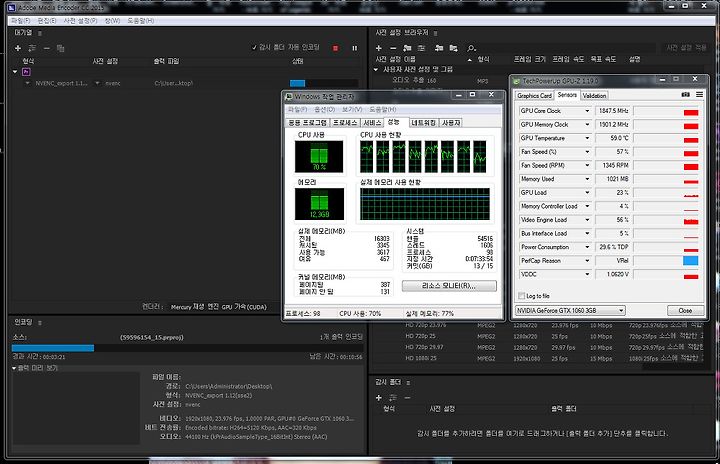Click the apply preset button in the preset browser
The image size is (720, 464).
coord(686,48)
